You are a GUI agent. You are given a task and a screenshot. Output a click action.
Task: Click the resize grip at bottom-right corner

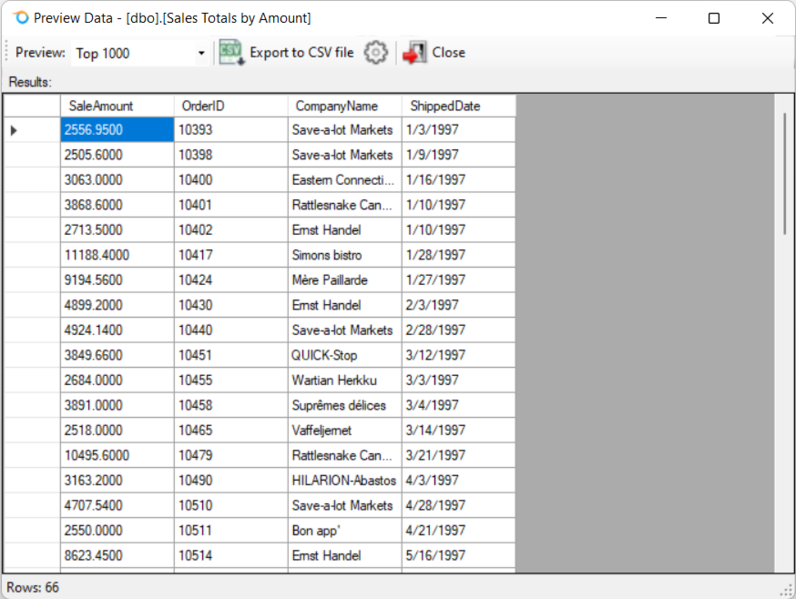click(x=786, y=589)
